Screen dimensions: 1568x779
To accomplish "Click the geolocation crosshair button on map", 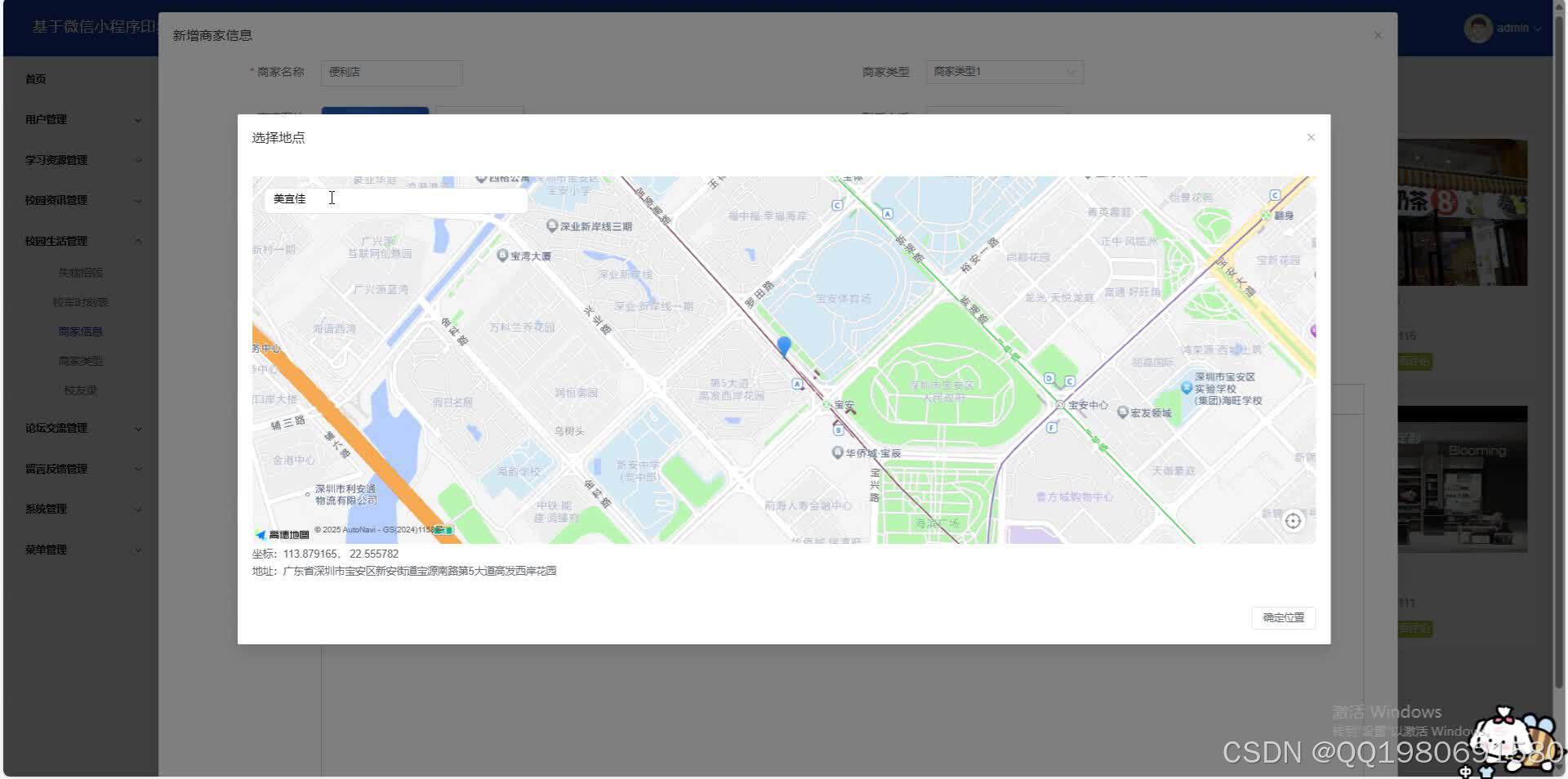I will click(1293, 521).
